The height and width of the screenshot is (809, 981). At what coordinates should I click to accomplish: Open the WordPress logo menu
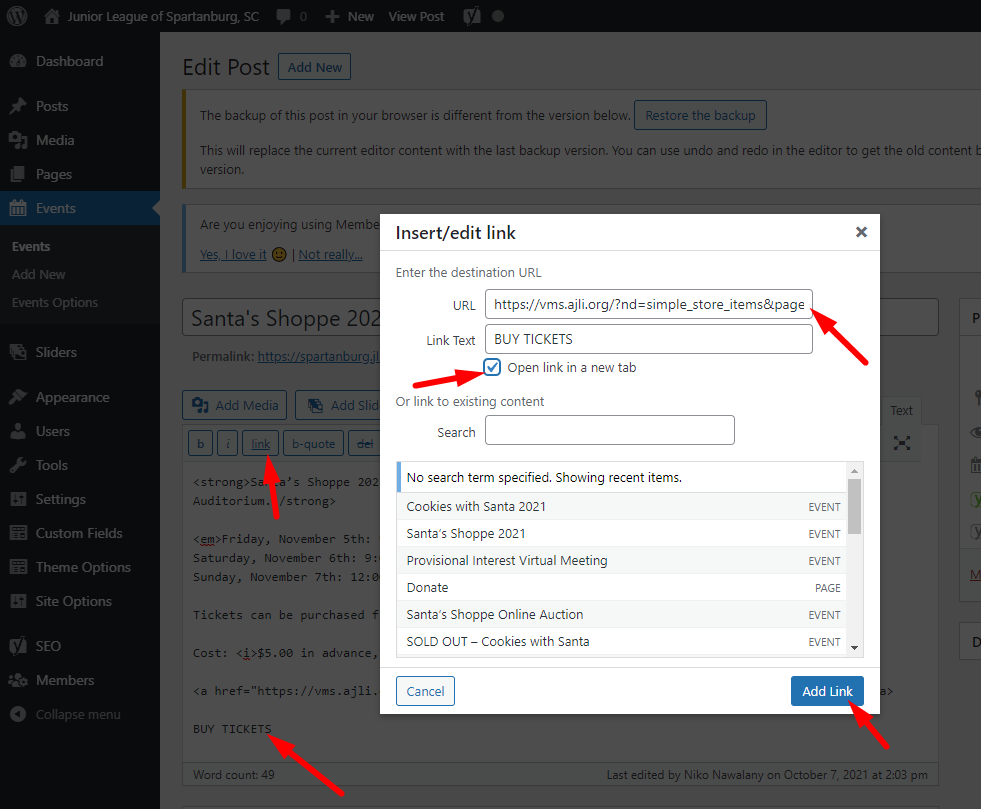point(17,16)
